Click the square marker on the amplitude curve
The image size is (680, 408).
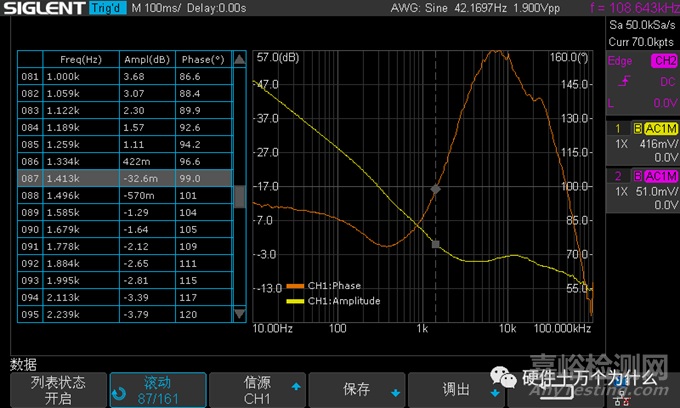tap(435, 244)
